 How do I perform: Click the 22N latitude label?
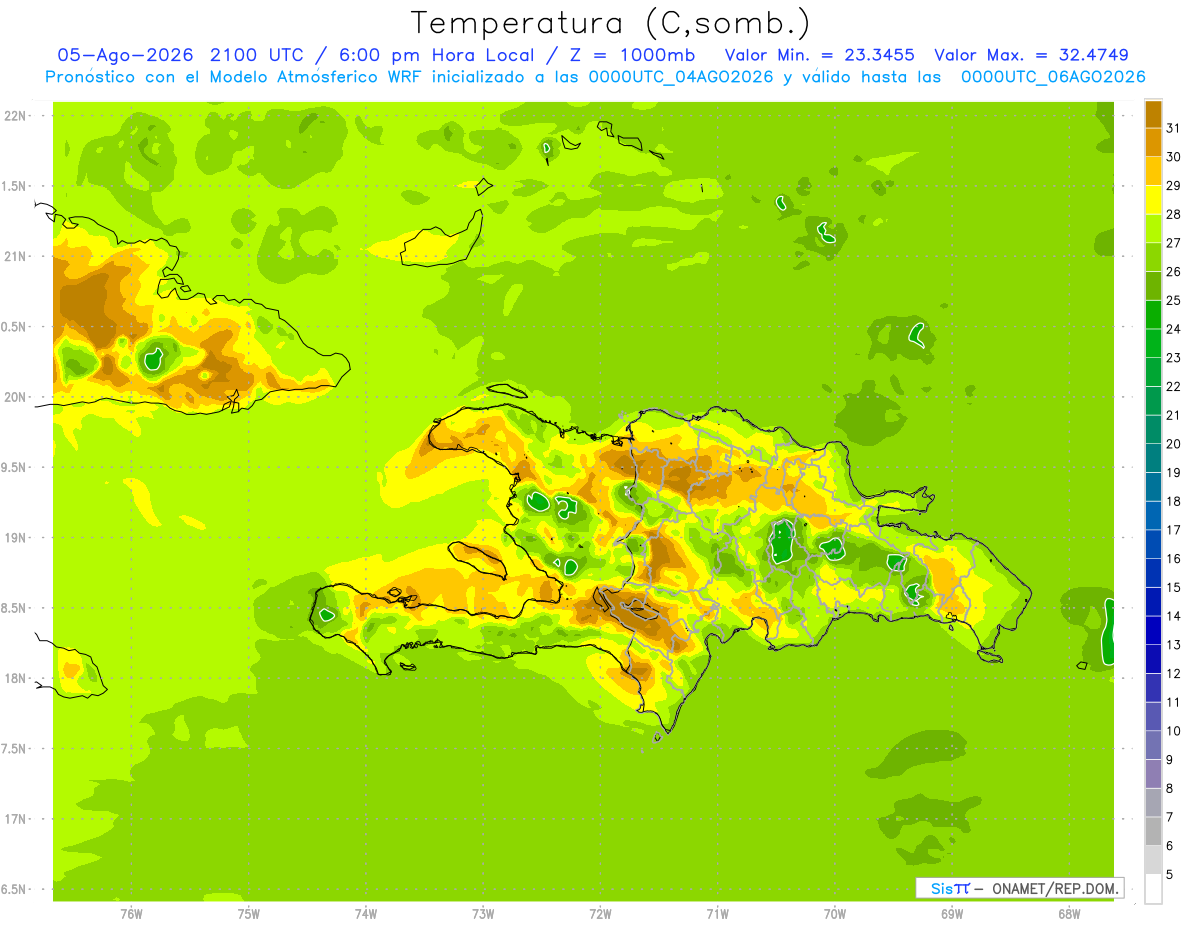click(16, 115)
